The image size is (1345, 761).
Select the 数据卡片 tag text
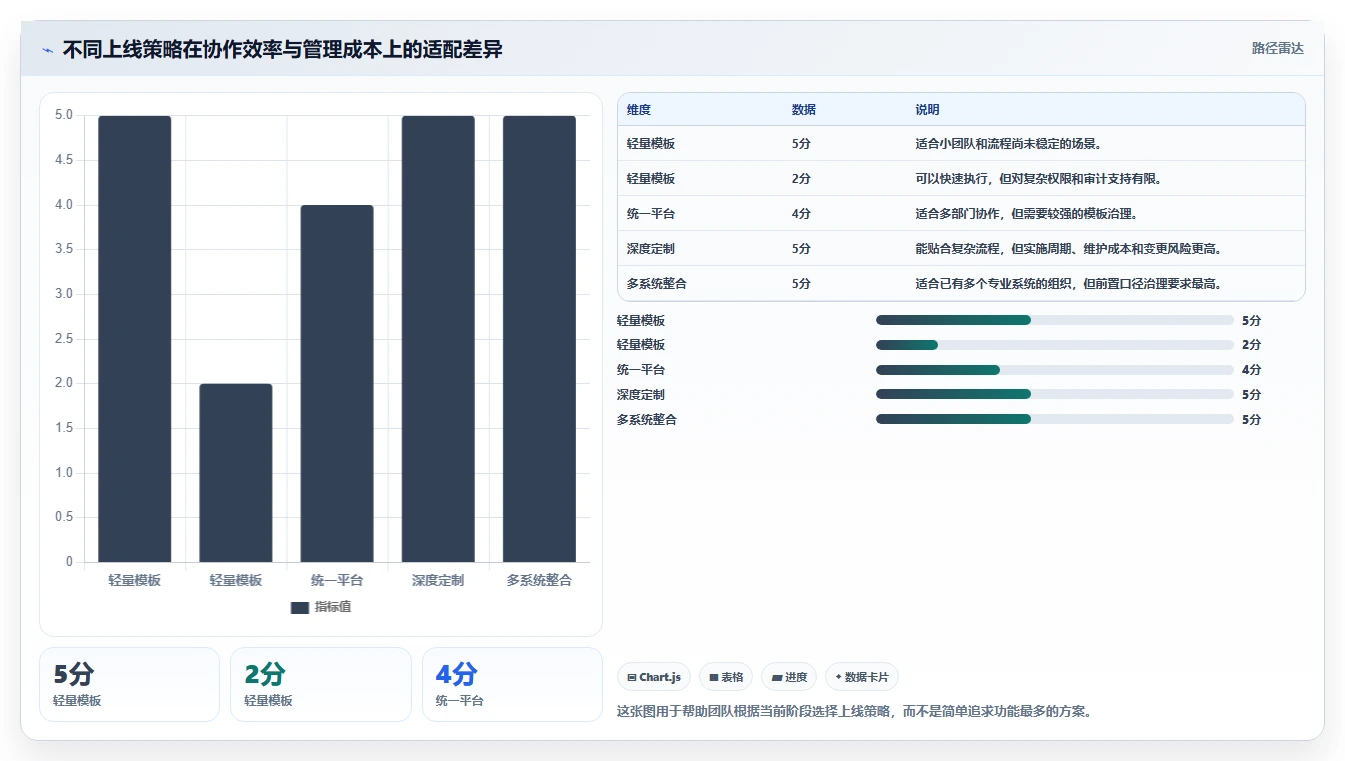(x=867, y=677)
